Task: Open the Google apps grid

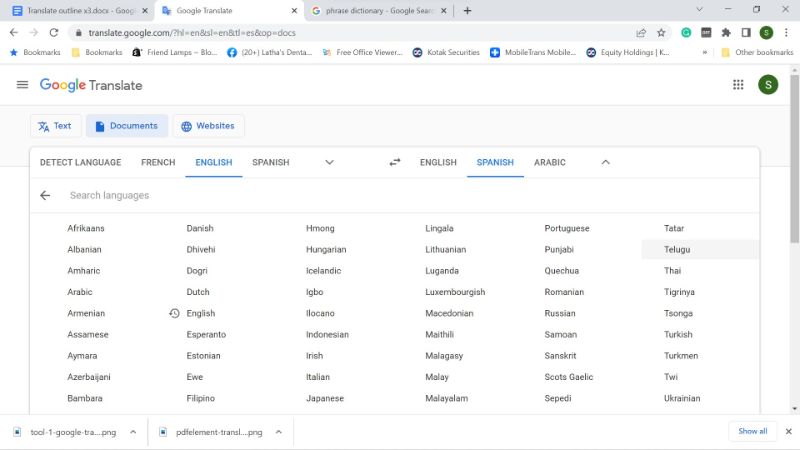Action: pos(738,85)
